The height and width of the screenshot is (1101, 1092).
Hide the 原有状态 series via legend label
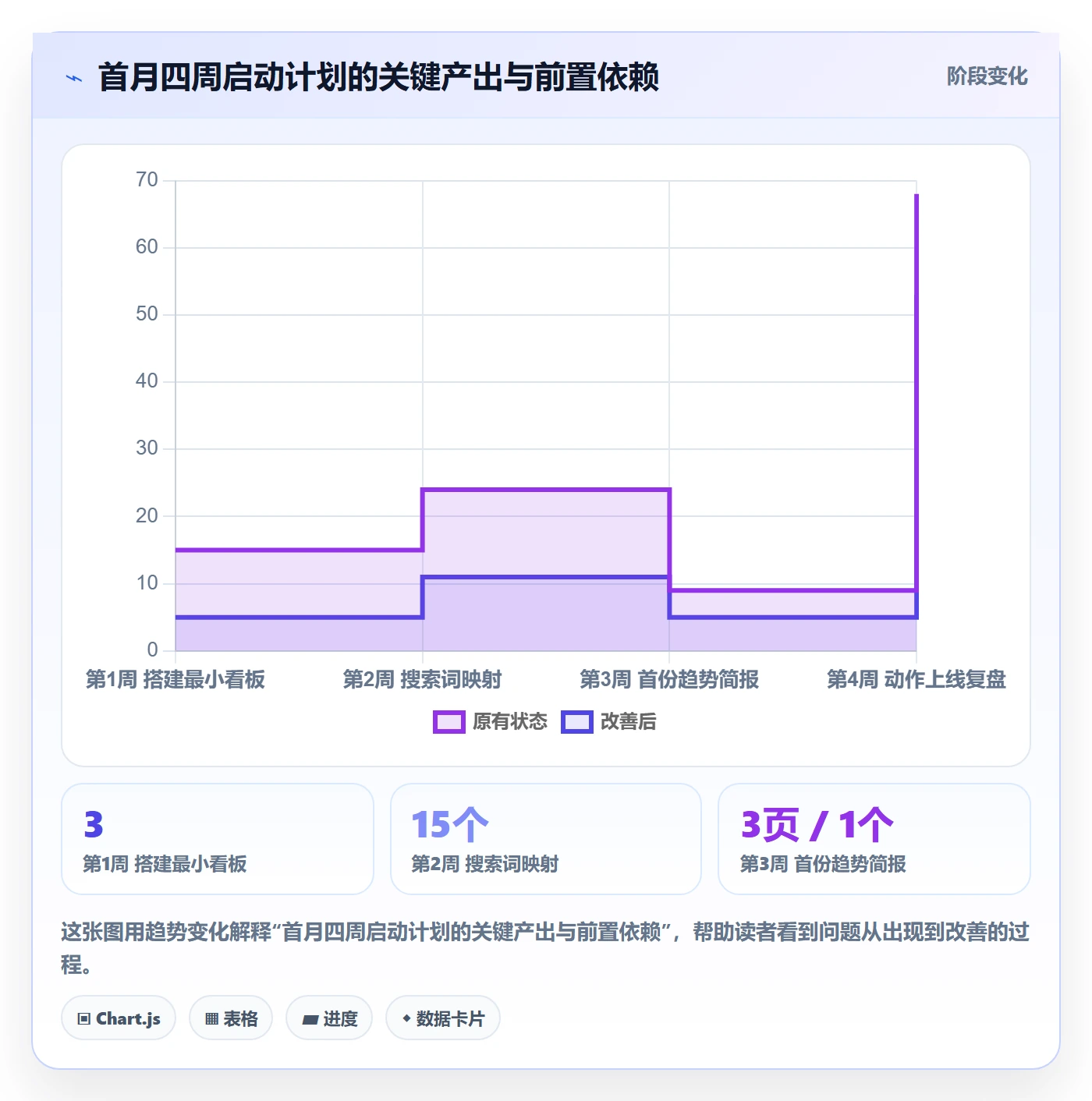click(x=510, y=722)
